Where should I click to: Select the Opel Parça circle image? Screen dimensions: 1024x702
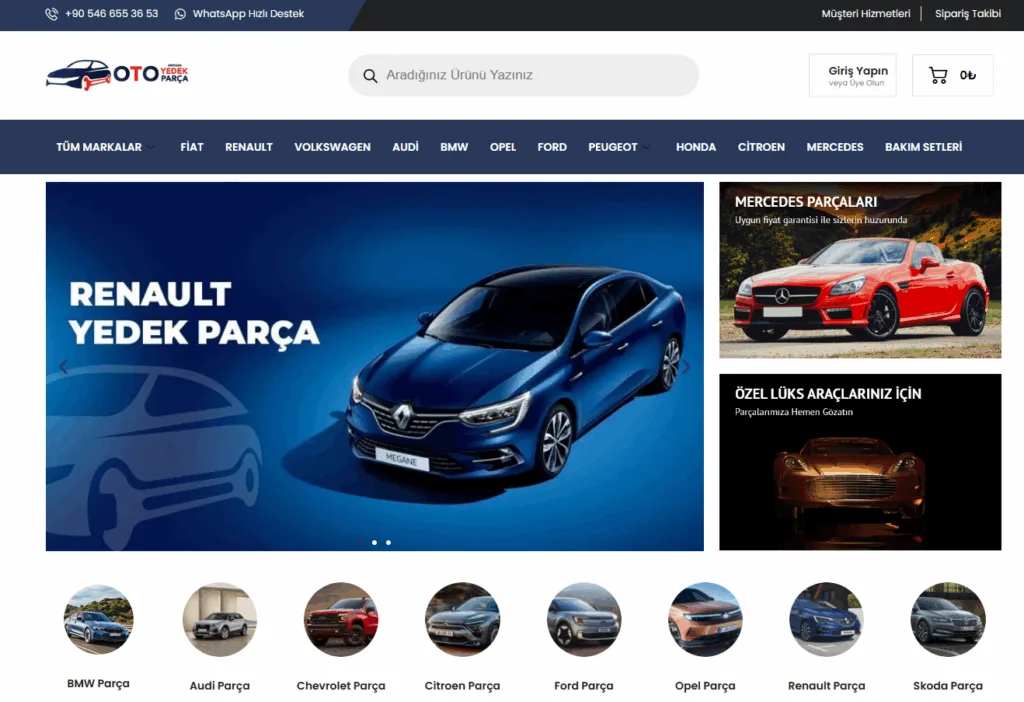(x=705, y=620)
